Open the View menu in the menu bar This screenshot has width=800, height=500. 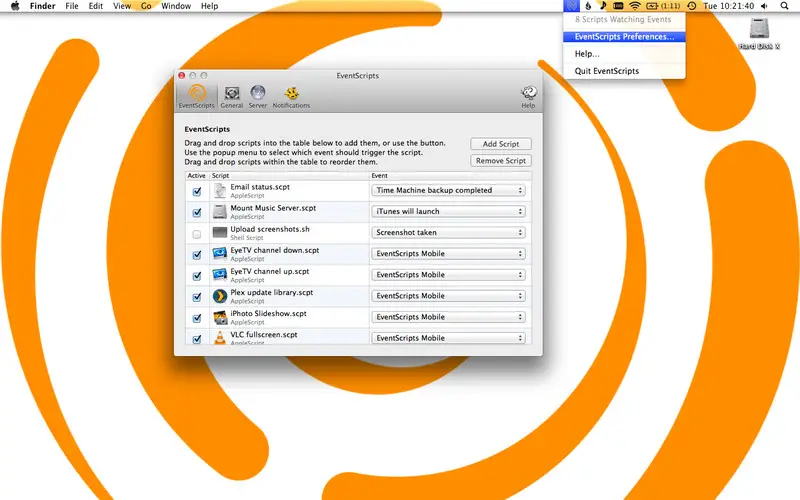(122, 6)
